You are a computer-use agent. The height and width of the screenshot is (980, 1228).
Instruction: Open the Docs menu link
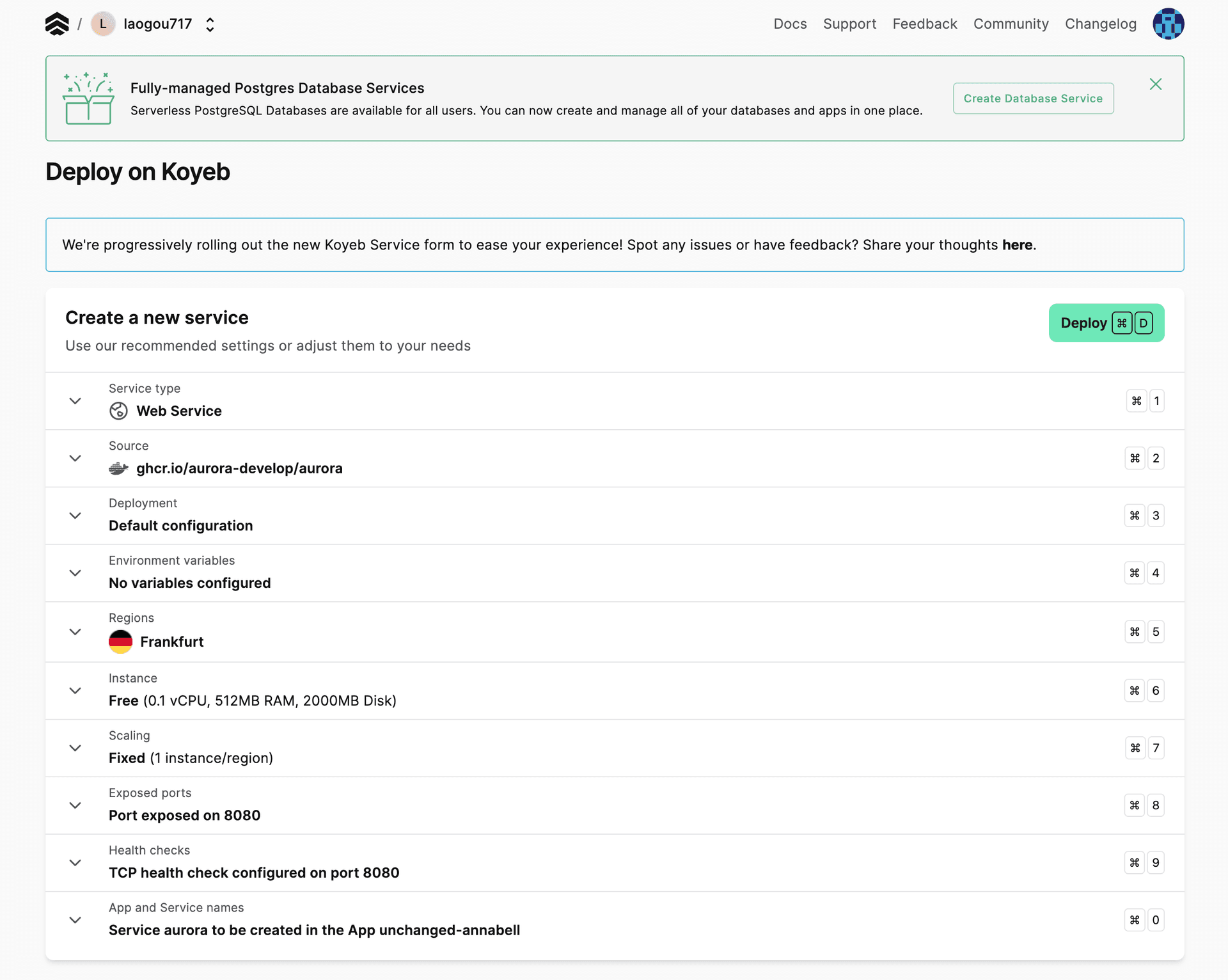coord(790,24)
